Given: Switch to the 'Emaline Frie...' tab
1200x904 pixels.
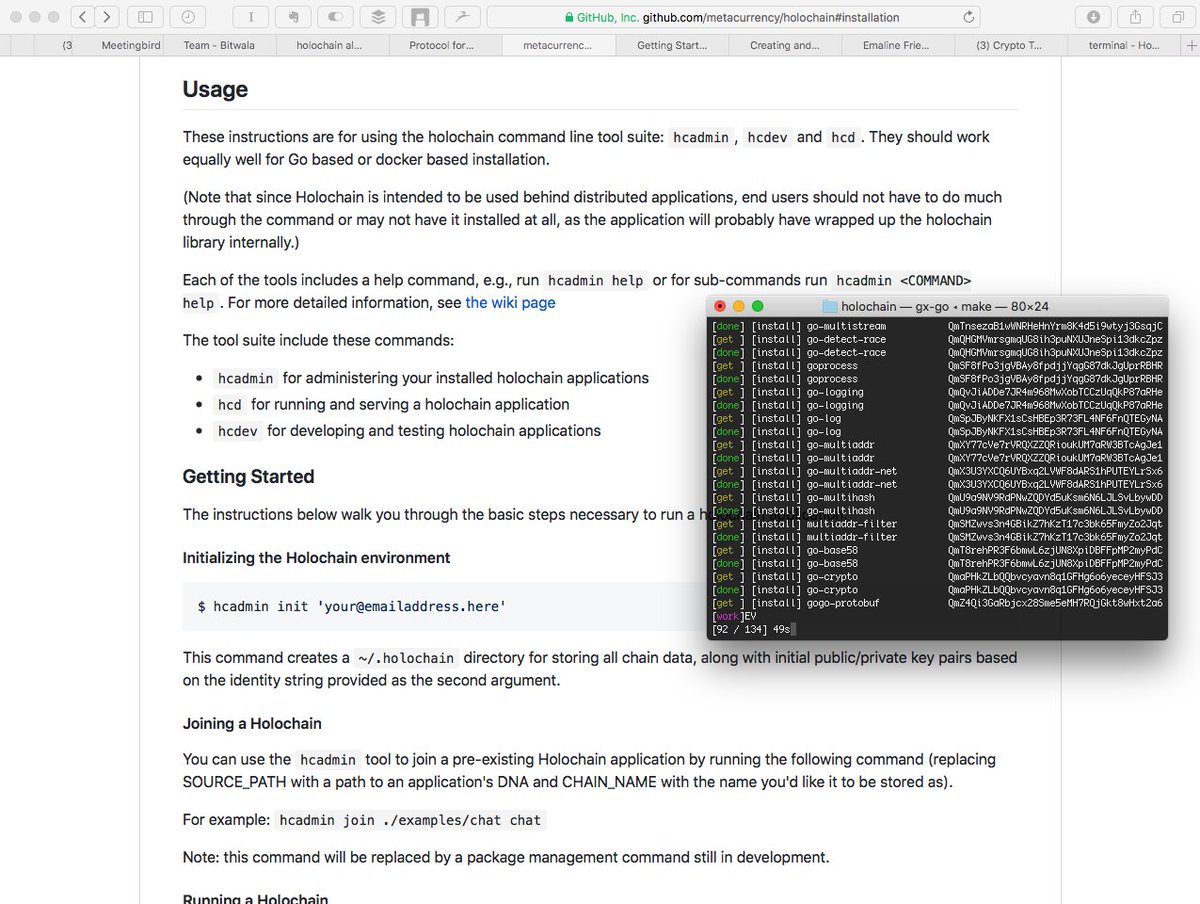Looking at the screenshot, I should coord(898,45).
